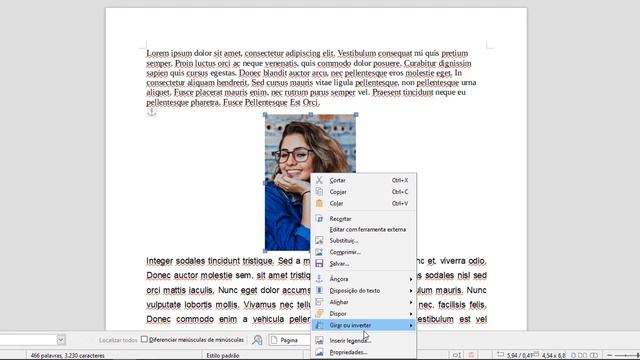Click the word count in status bar
This screenshot has height=360, width=640.
tap(67, 356)
